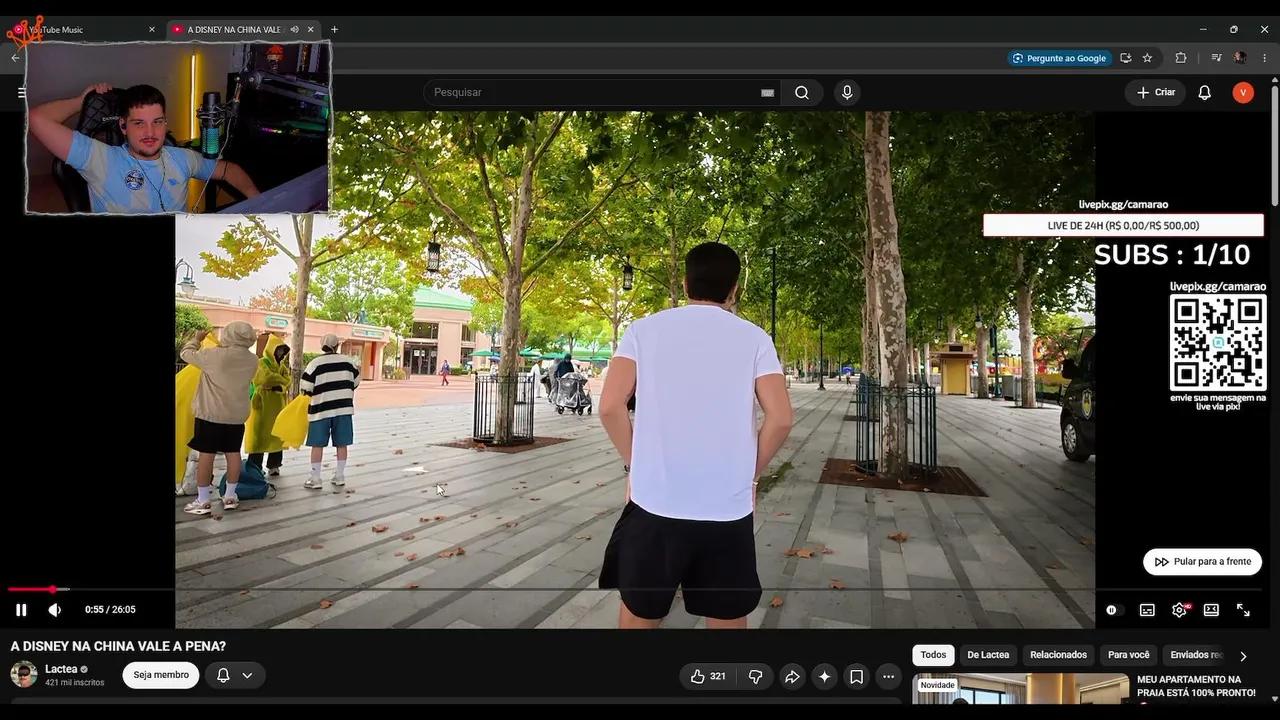The image size is (1280, 720).
Task: Open the Lactea channel name link
Action: click(61, 669)
